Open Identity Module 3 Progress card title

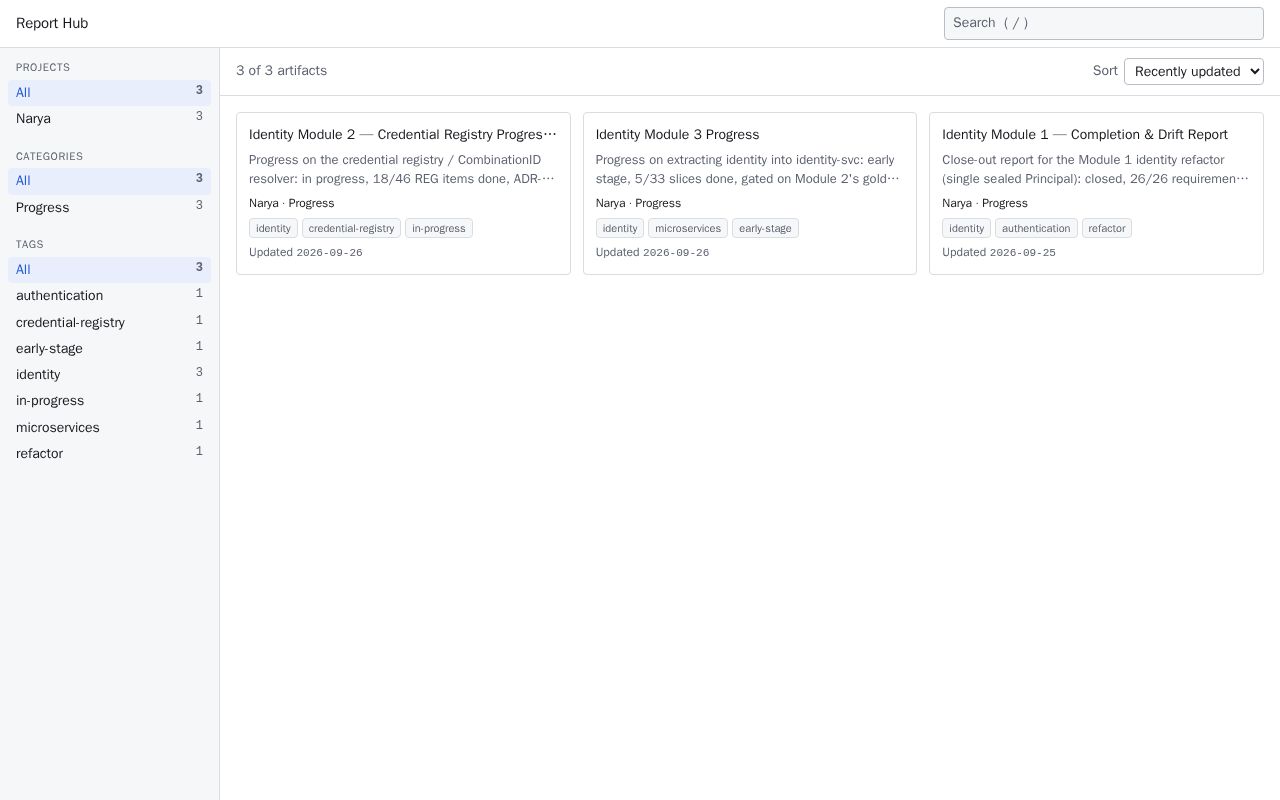tap(677, 134)
